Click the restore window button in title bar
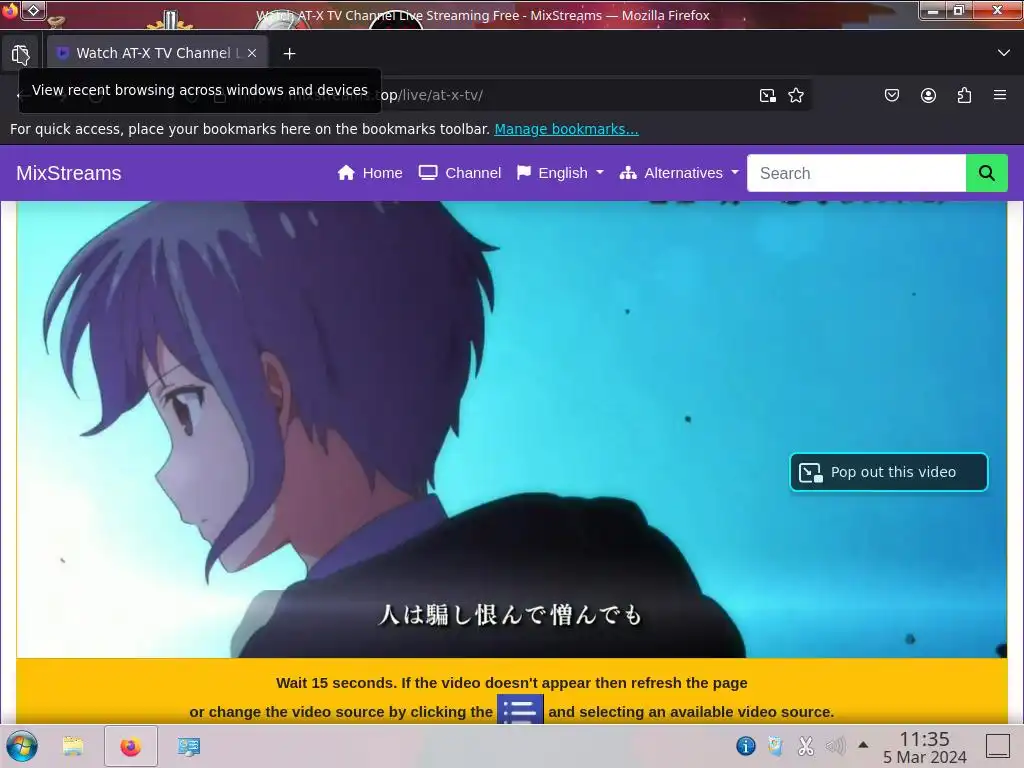The width and height of the screenshot is (1024, 768). pos(959,10)
